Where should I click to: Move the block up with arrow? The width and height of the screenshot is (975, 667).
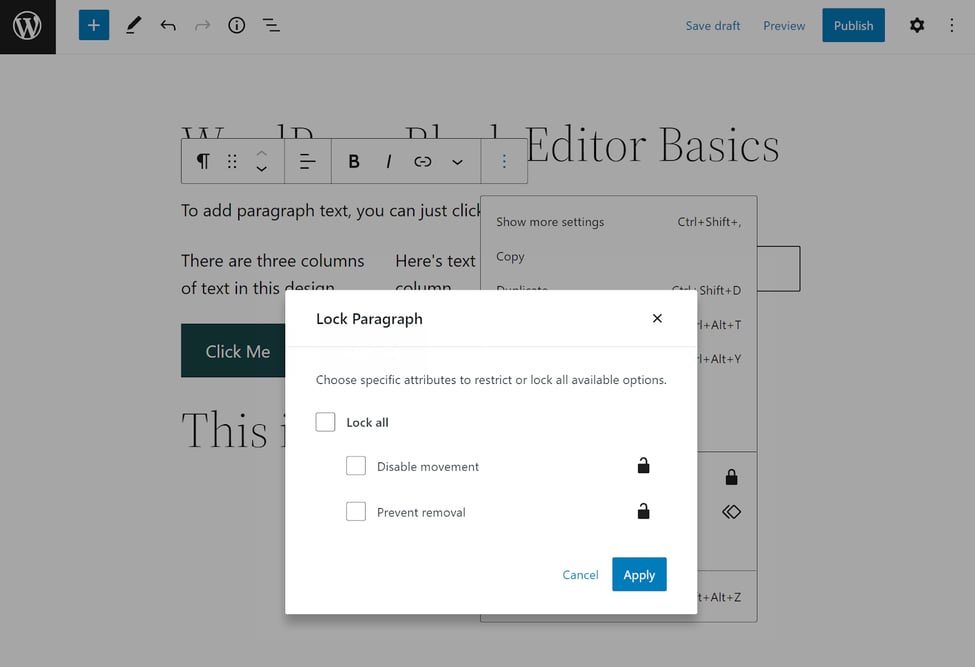tap(262, 153)
